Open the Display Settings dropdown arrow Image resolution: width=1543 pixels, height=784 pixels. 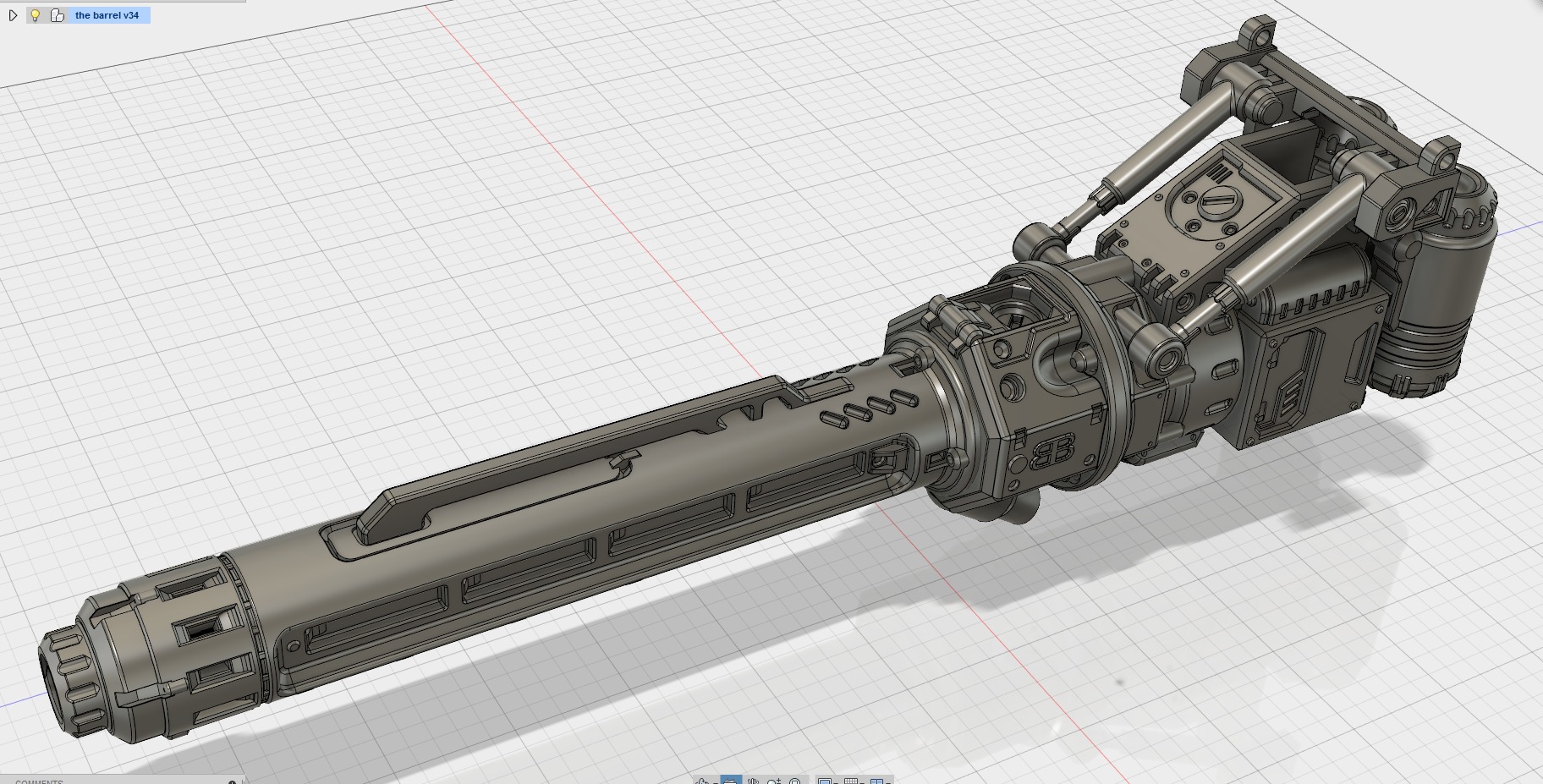point(836,782)
